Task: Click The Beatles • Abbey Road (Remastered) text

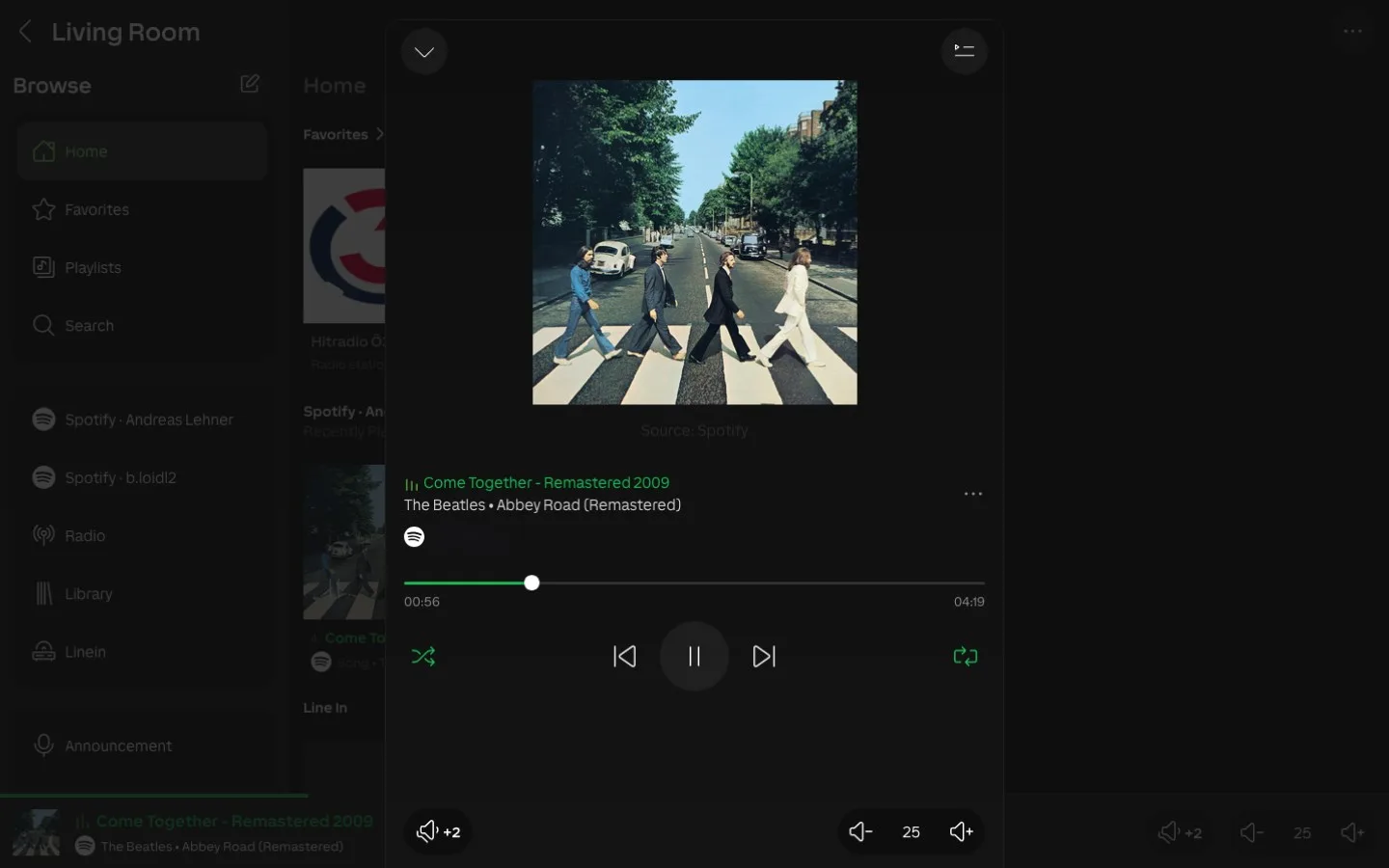Action: (542, 505)
